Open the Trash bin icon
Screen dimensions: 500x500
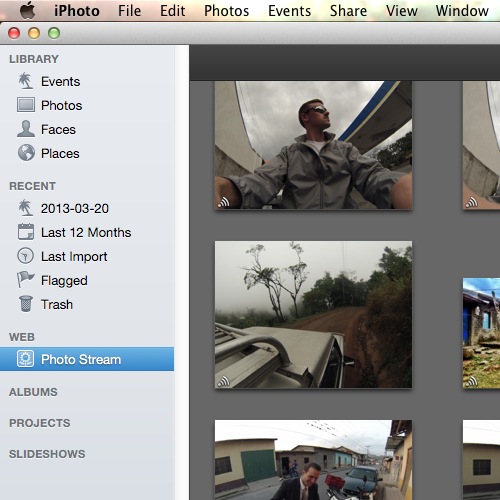click(26, 304)
